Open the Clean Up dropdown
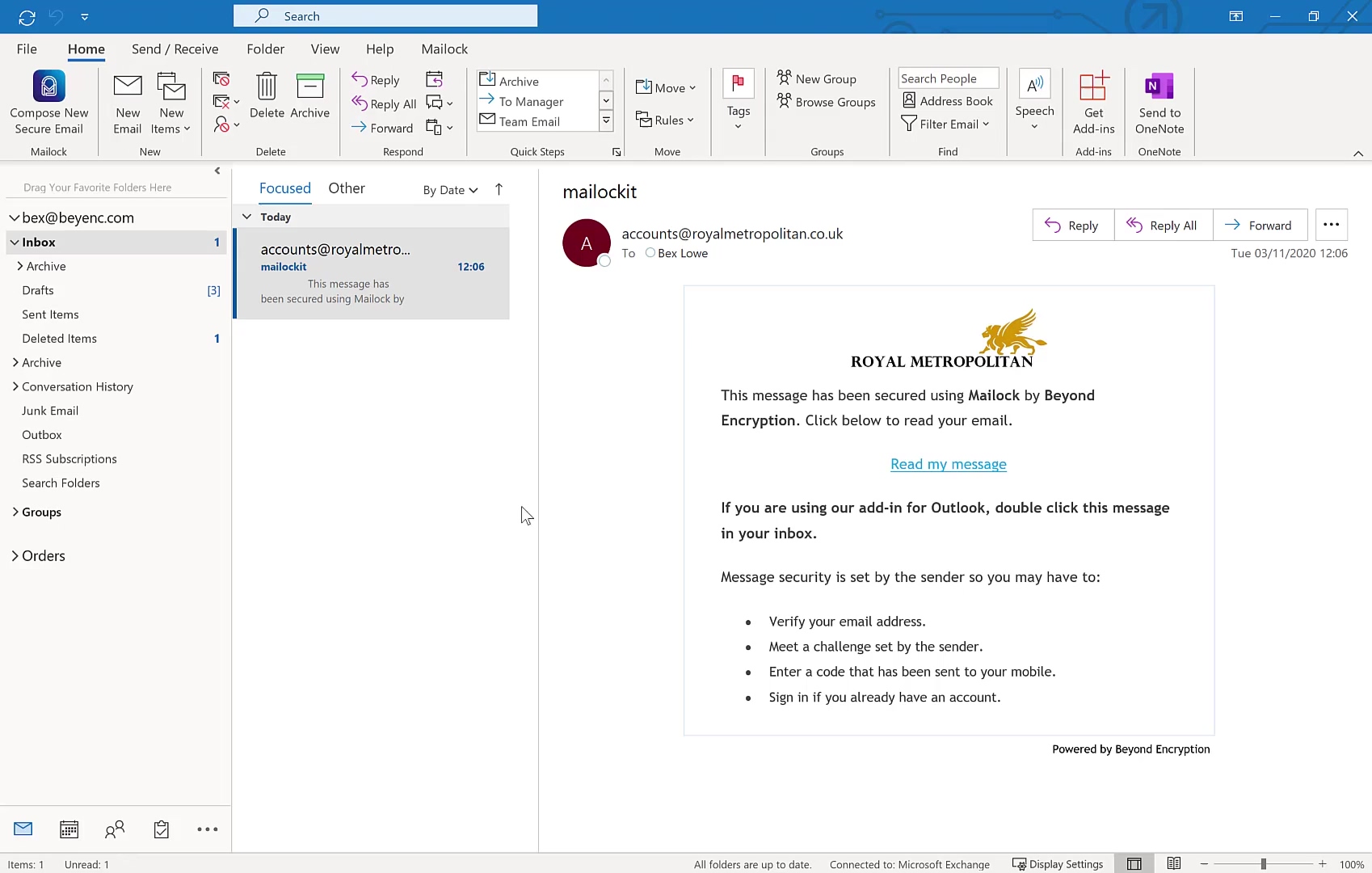This screenshot has height=873, width=1372. point(226,102)
